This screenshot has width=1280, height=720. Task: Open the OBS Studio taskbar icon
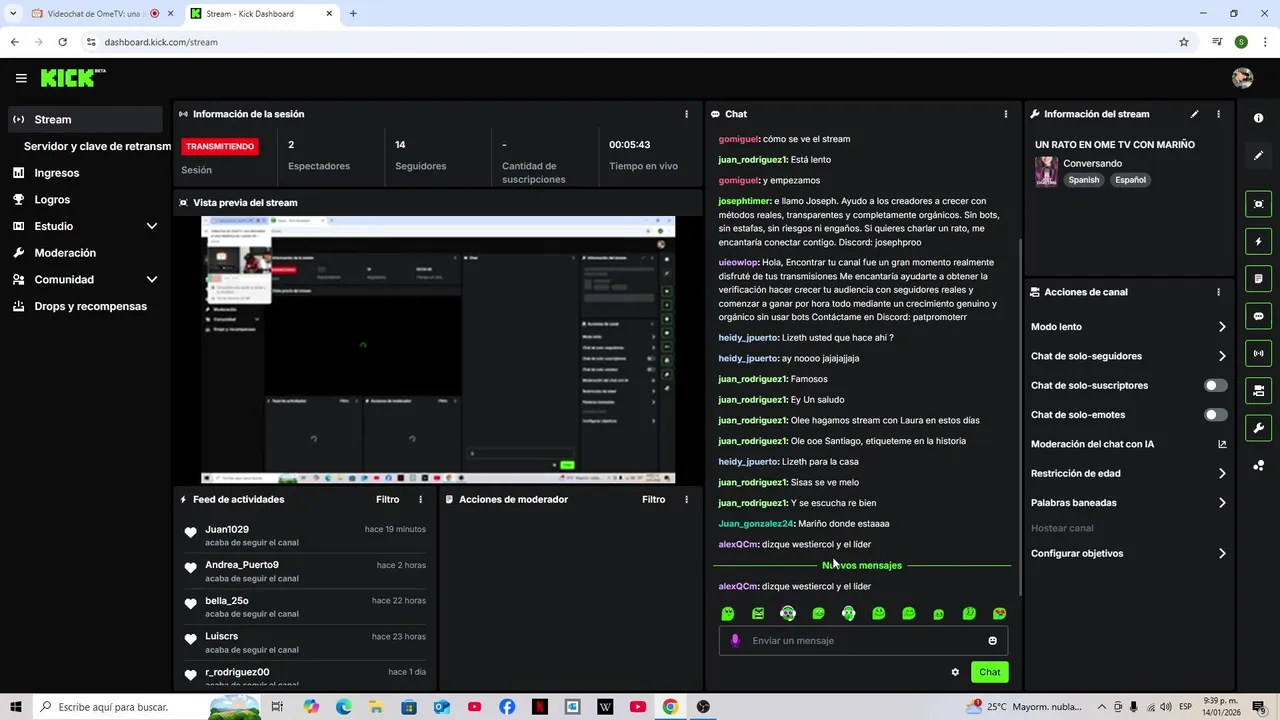(703, 707)
